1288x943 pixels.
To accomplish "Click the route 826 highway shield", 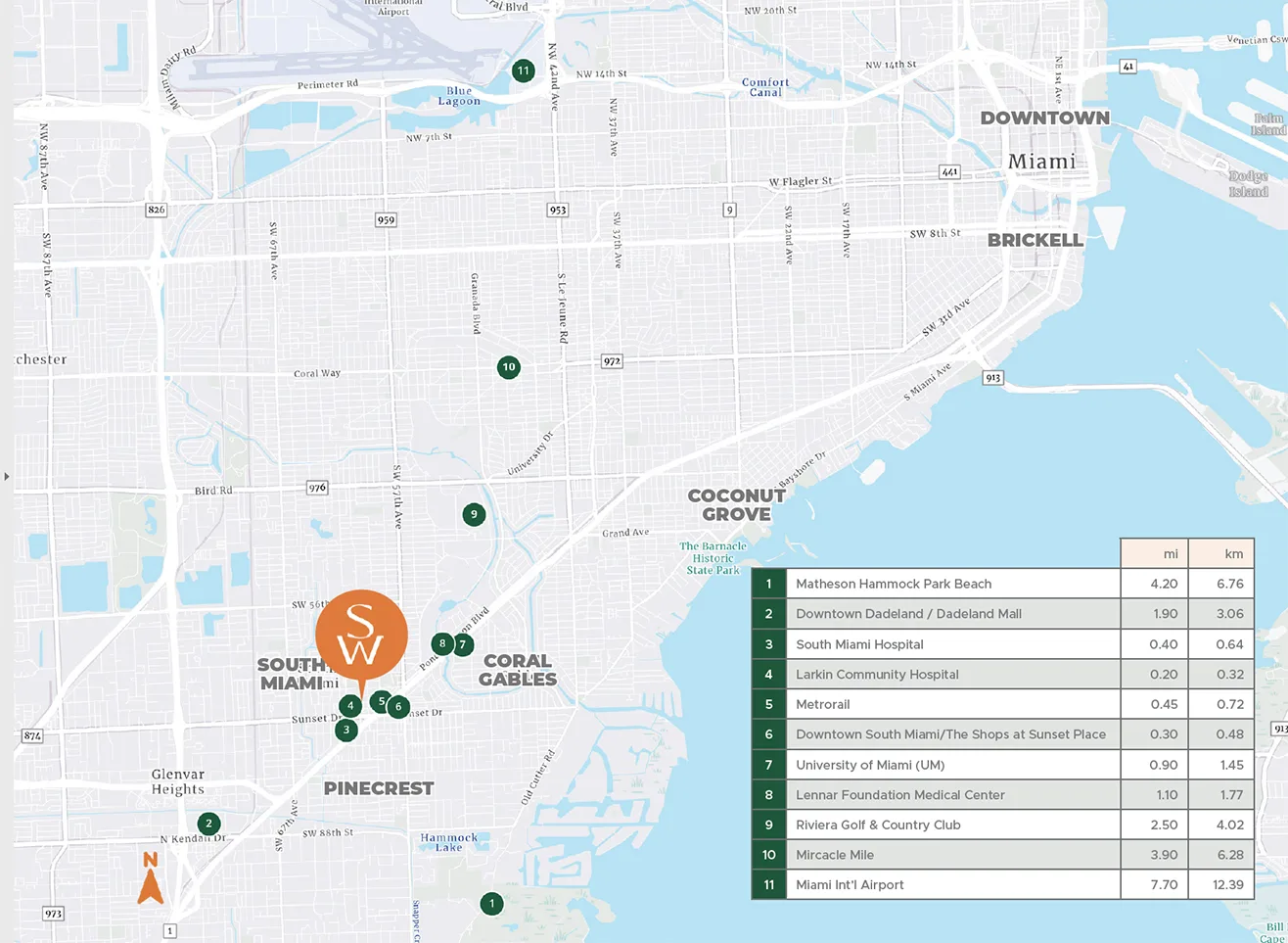I will [156, 210].
